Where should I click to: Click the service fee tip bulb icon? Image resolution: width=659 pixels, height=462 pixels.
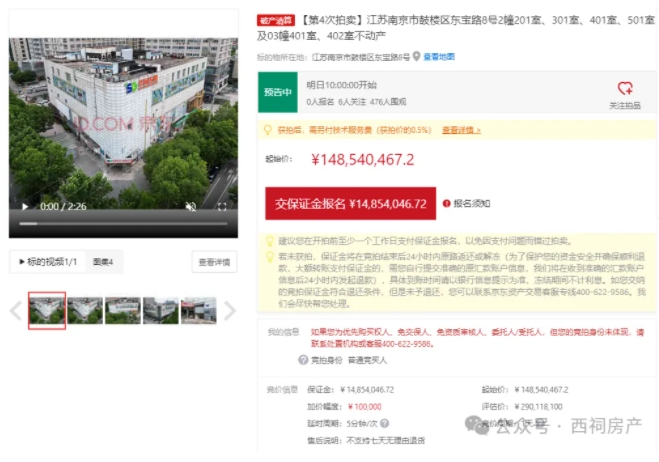pos(266,129)
